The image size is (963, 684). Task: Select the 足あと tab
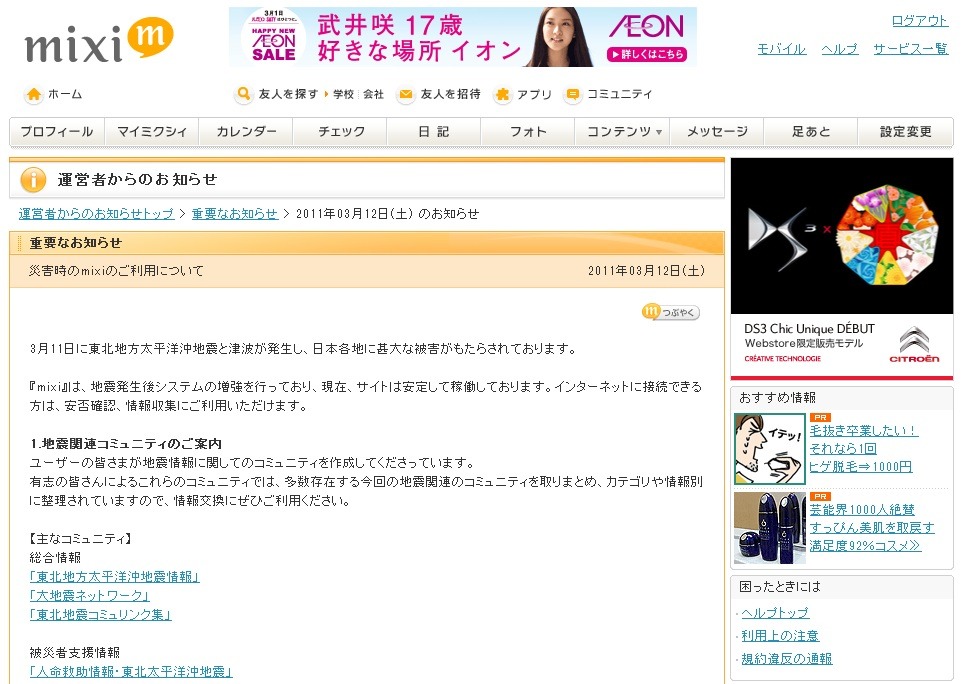click(x=811, y=131)
